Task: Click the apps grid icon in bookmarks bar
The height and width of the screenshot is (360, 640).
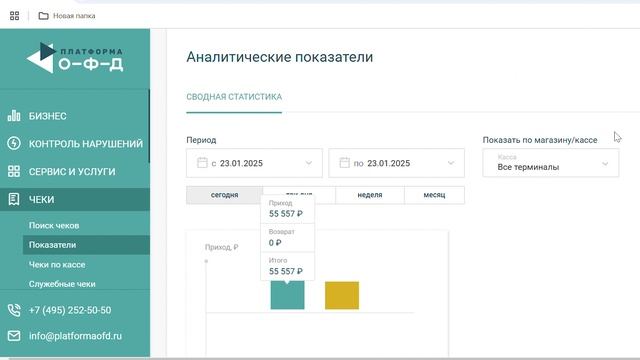Action: pos(14,16)
